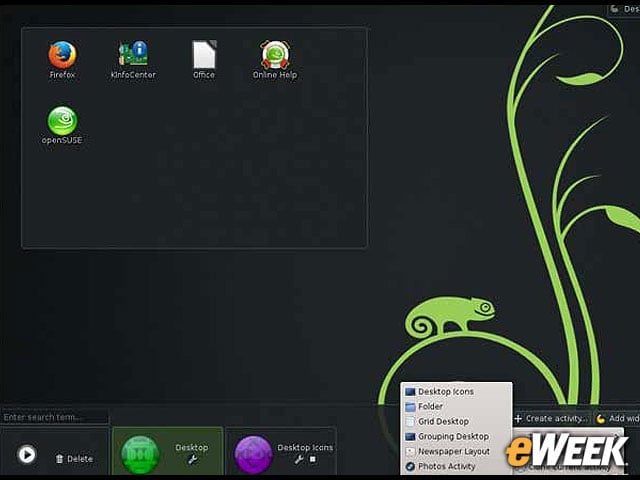Click the Delete activity trash button
This screenshot has width=640, height=480.
[74, 459]
